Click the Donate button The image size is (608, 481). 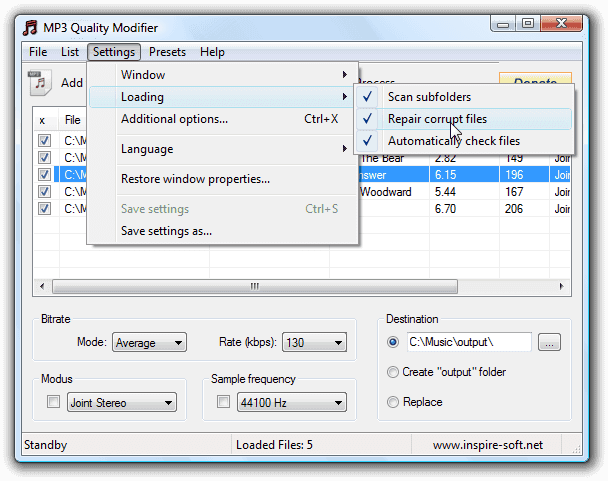coord(535,79)
